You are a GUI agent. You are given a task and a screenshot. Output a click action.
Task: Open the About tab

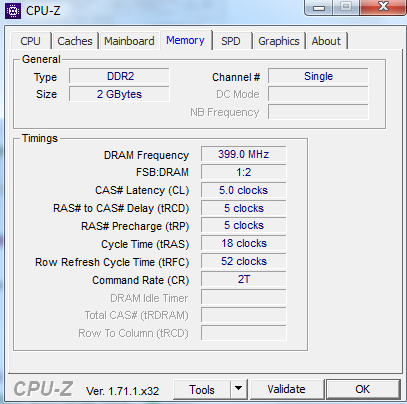click(x=326, y=41)
